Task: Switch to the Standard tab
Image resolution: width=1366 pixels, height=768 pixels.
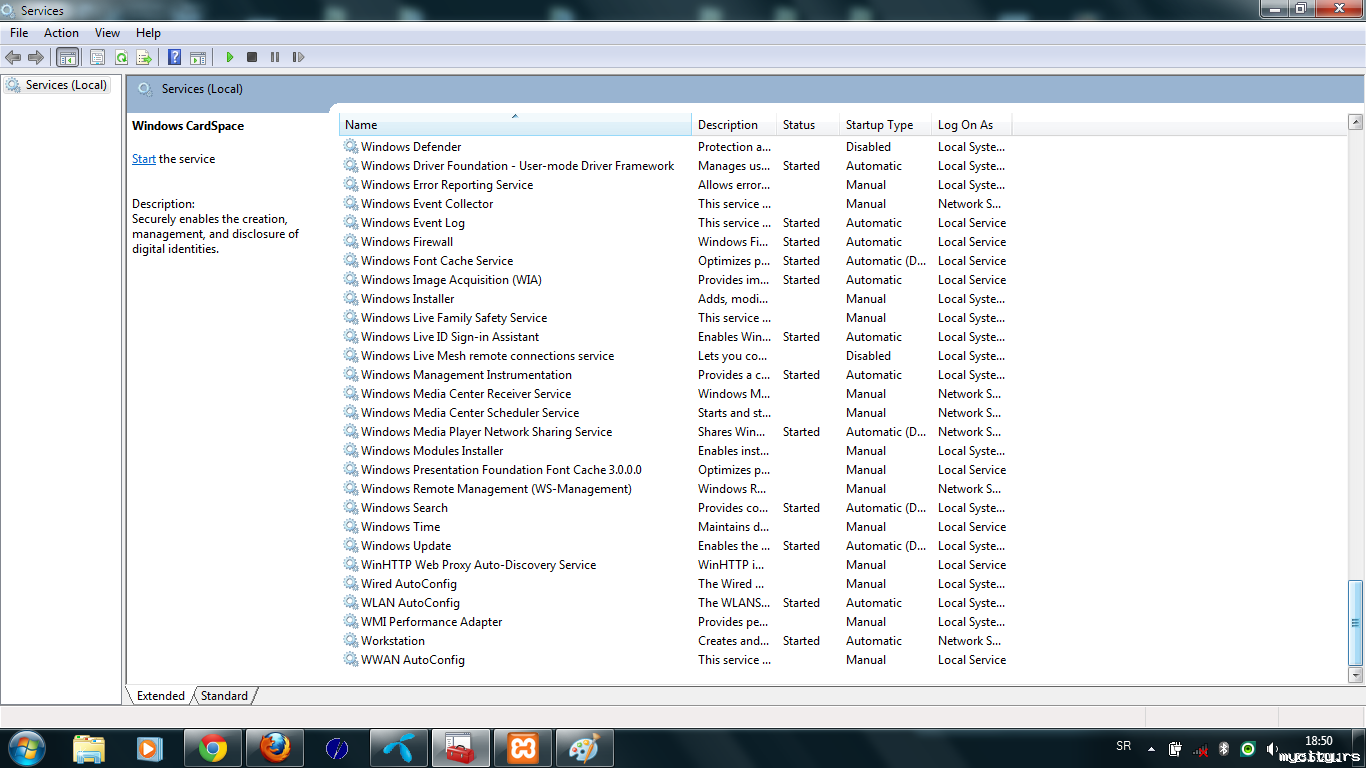Action: pos(224,696)
